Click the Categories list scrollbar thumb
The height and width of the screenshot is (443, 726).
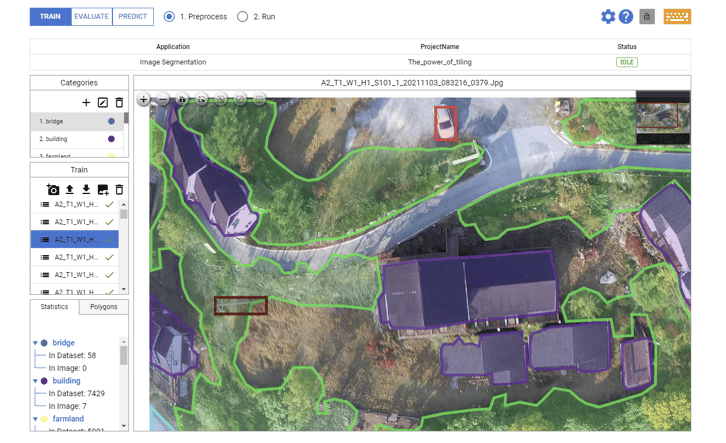126,118
